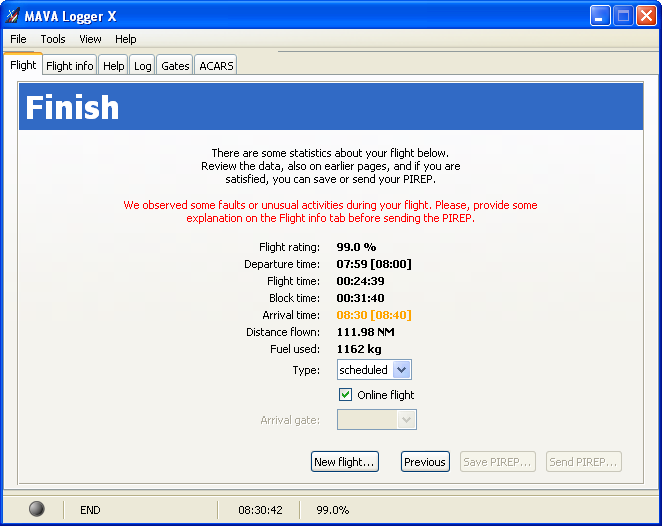Click the END stage in status bar

90,510
